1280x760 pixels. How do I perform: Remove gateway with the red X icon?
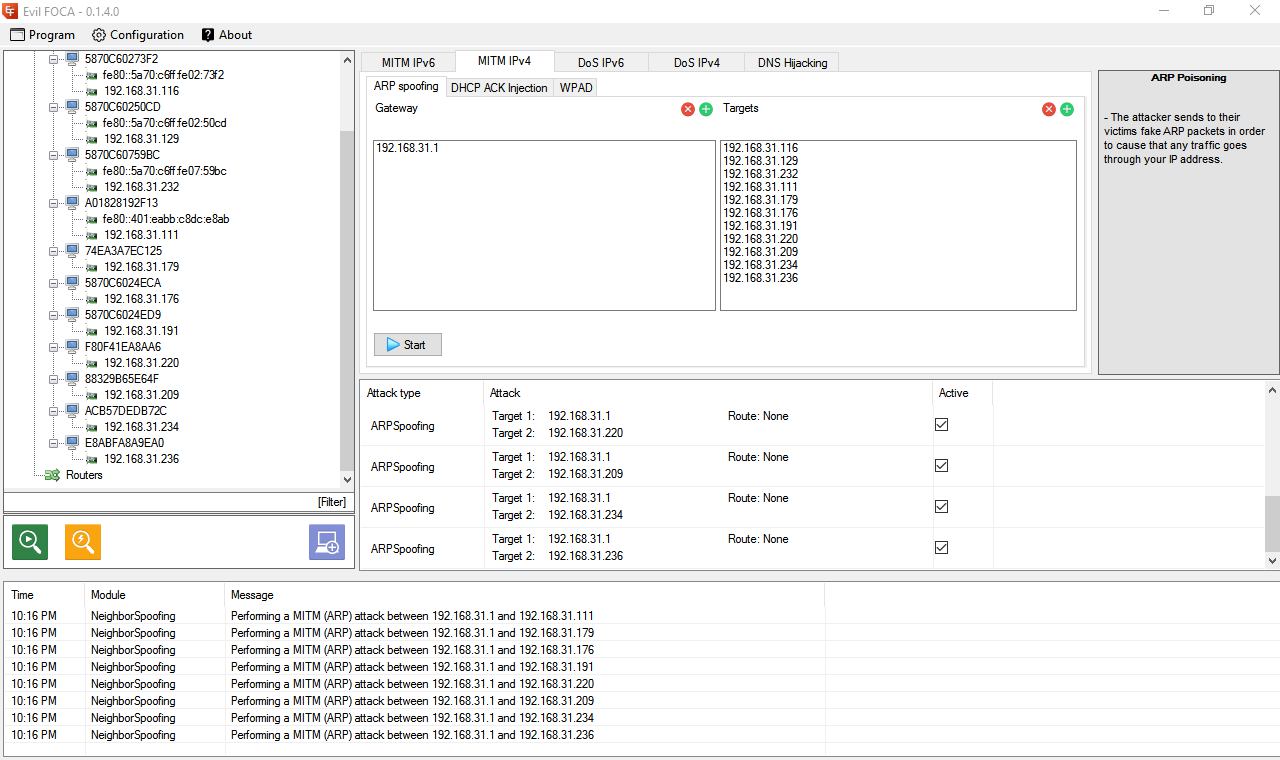click(x=687, y=109)
